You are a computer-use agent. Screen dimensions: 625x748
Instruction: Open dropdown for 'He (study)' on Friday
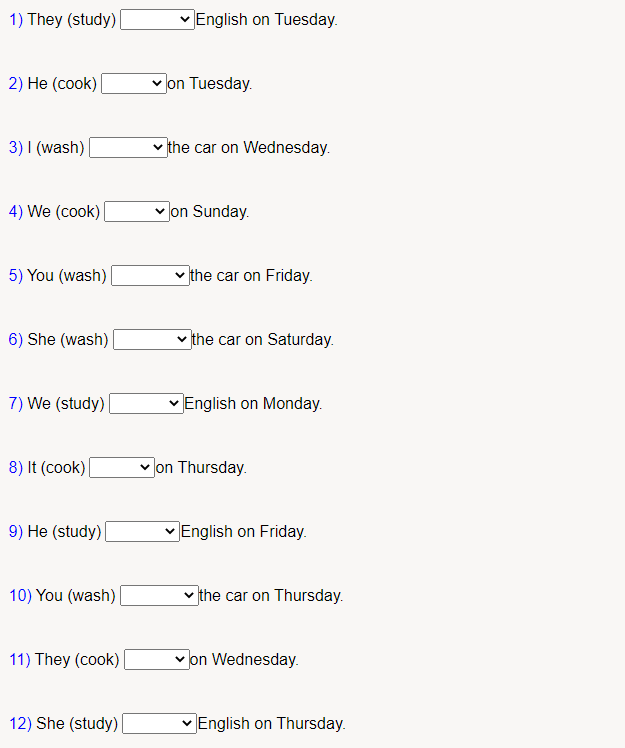tap(142, 532)
